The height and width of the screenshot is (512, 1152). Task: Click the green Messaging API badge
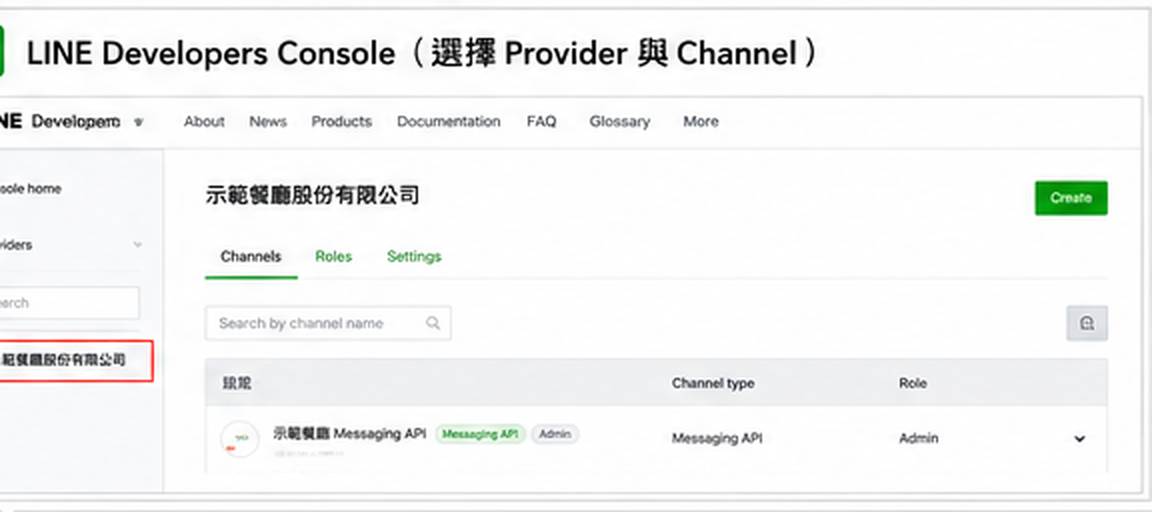tap(480, 434)
